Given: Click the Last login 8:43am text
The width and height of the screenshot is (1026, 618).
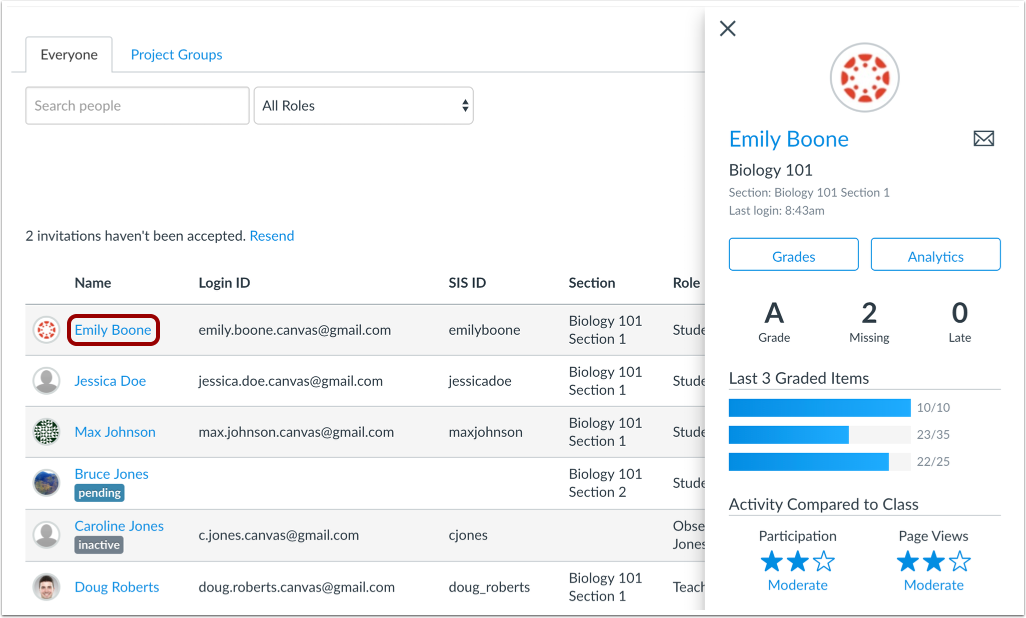Looking at the screenshot, I should click(x=777, y=211).
